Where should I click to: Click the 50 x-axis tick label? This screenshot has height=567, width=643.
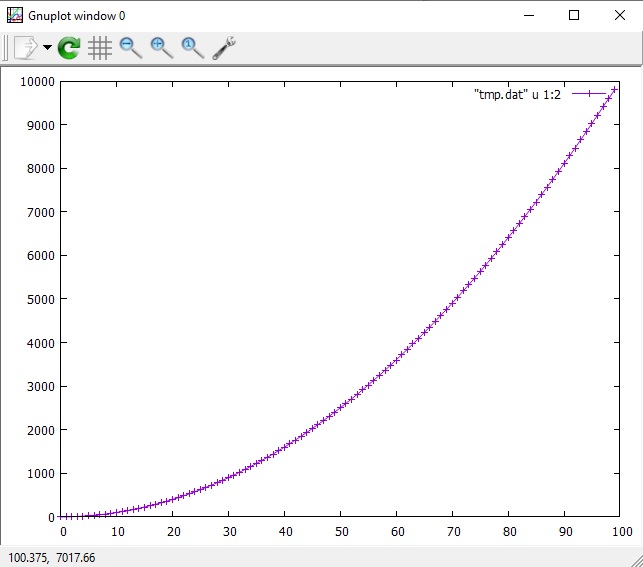pyautogui.click(x=341, y=532)
